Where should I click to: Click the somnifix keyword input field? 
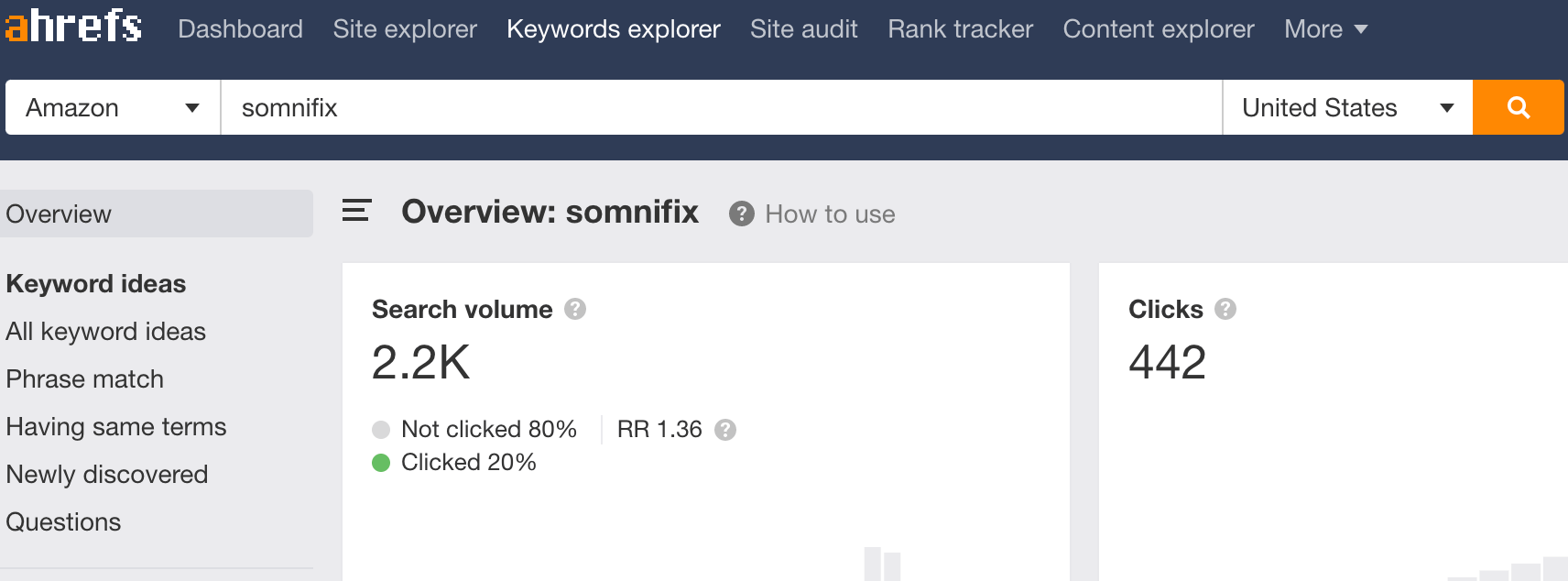tap(641, 107)
